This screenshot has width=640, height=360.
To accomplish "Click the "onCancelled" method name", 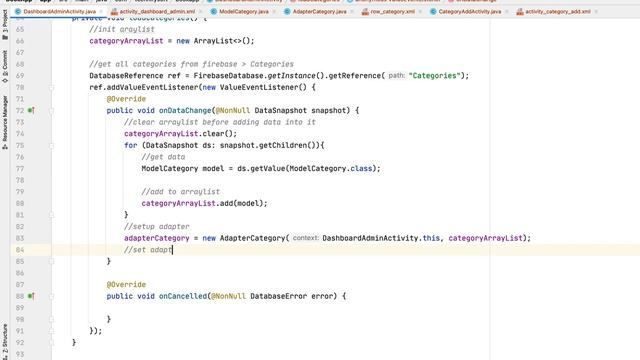I will (x=183, y=296).
